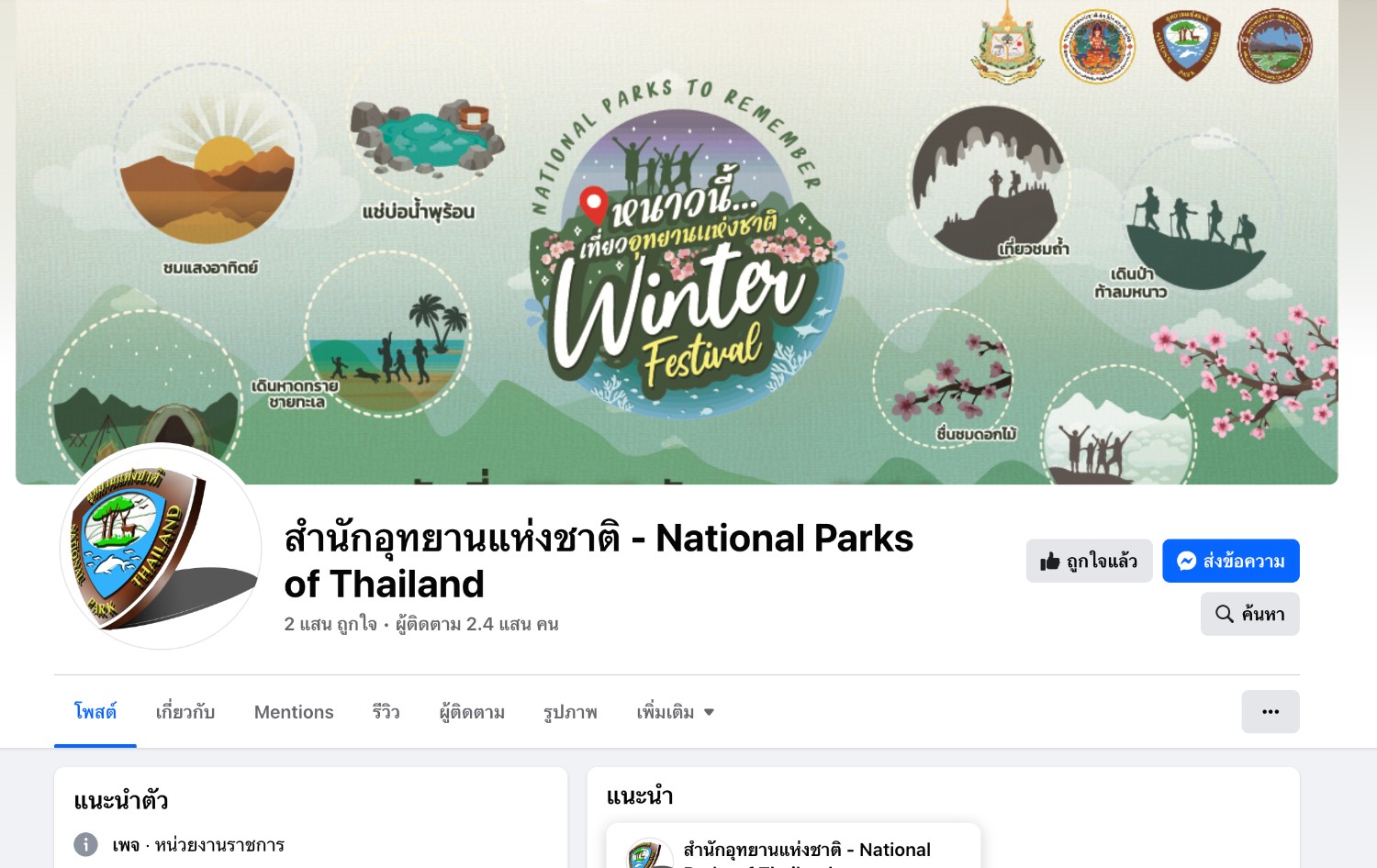Open the Mentions tab

click(294, 712)
